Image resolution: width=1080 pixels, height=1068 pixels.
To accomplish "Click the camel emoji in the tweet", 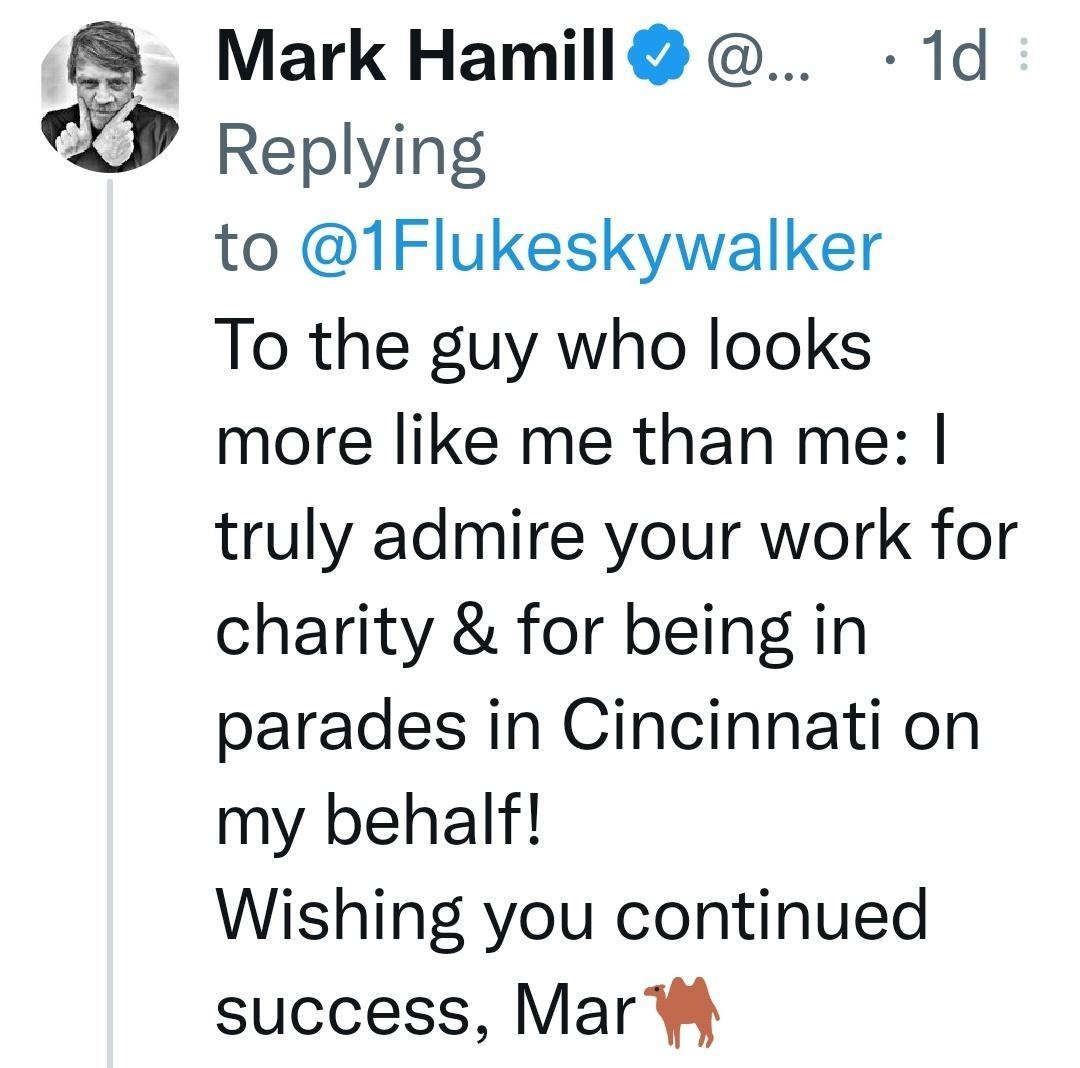I will tap(684, 1012).
